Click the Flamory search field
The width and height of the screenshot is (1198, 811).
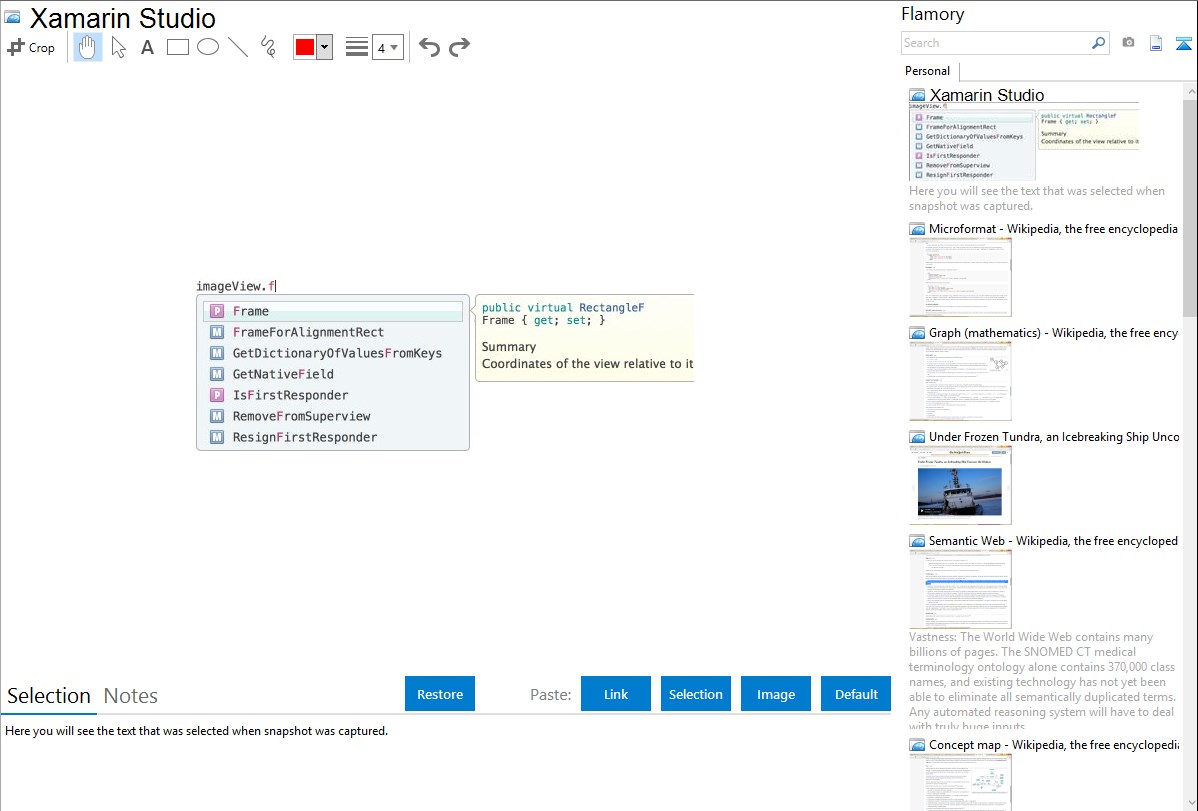pos(996,43)
